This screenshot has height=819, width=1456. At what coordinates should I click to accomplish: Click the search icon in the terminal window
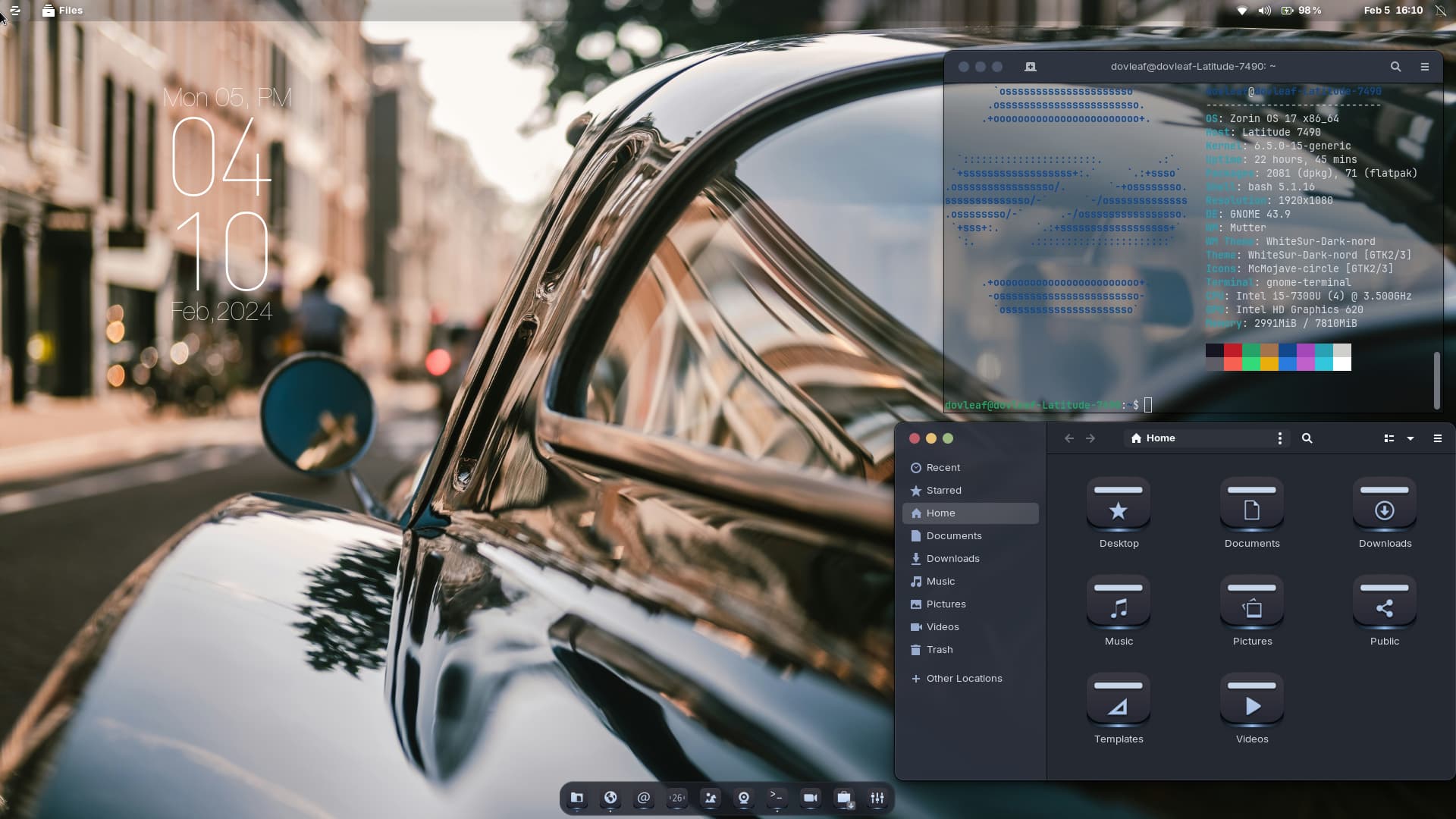pyautogui.click(x=1395, y=67)
